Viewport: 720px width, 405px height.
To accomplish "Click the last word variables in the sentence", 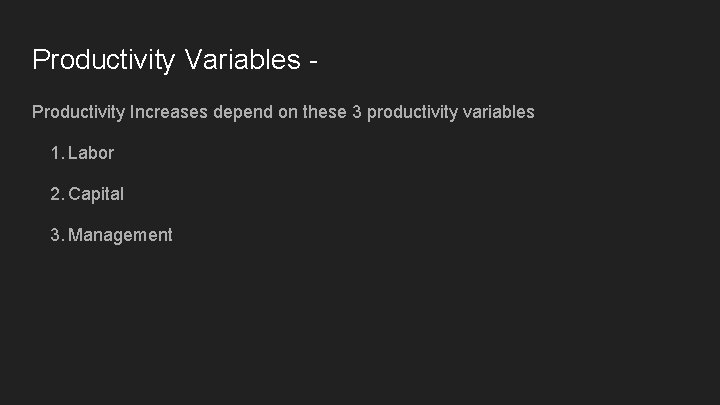I will click(498, 112).
